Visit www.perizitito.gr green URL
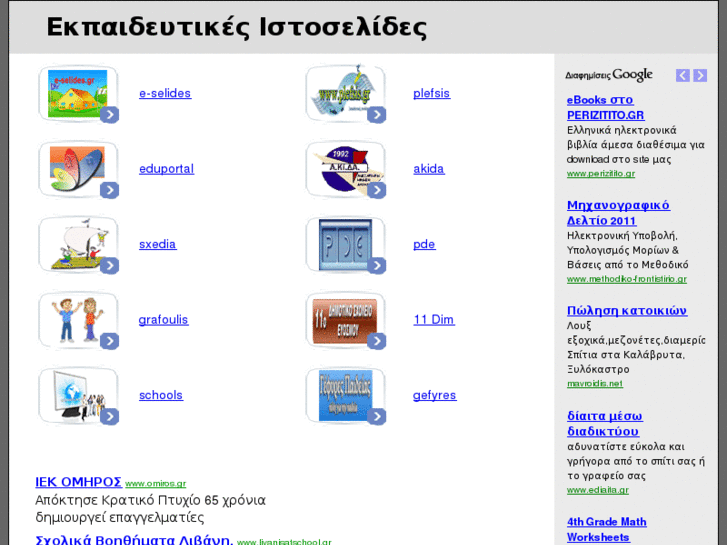Image resolution: width=727 pixels, height=545 pixels. (600, 173)
